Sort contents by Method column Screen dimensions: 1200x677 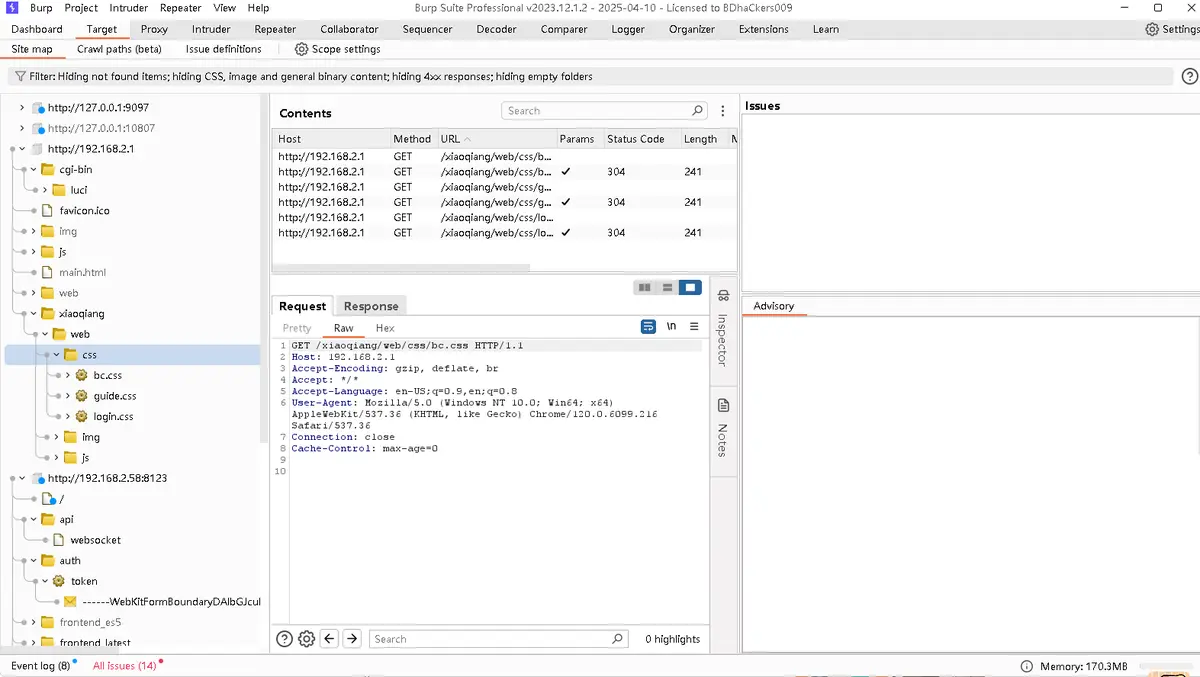click(x=412, y=139)
